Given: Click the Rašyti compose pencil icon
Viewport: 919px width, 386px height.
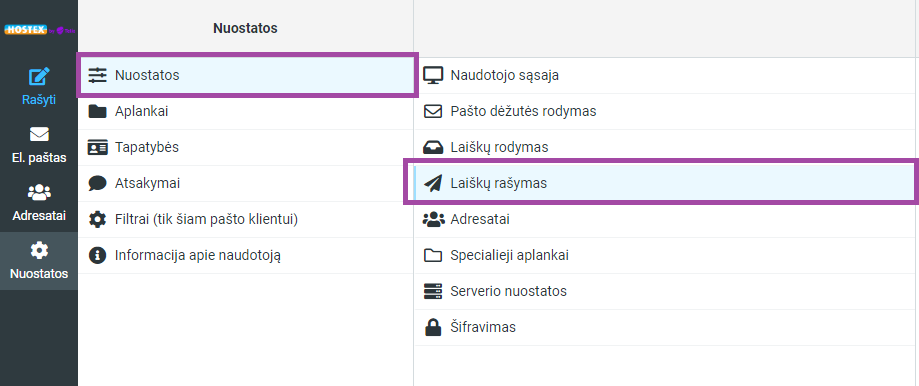Looking at the screenshot, I should [x=39, y=77].
